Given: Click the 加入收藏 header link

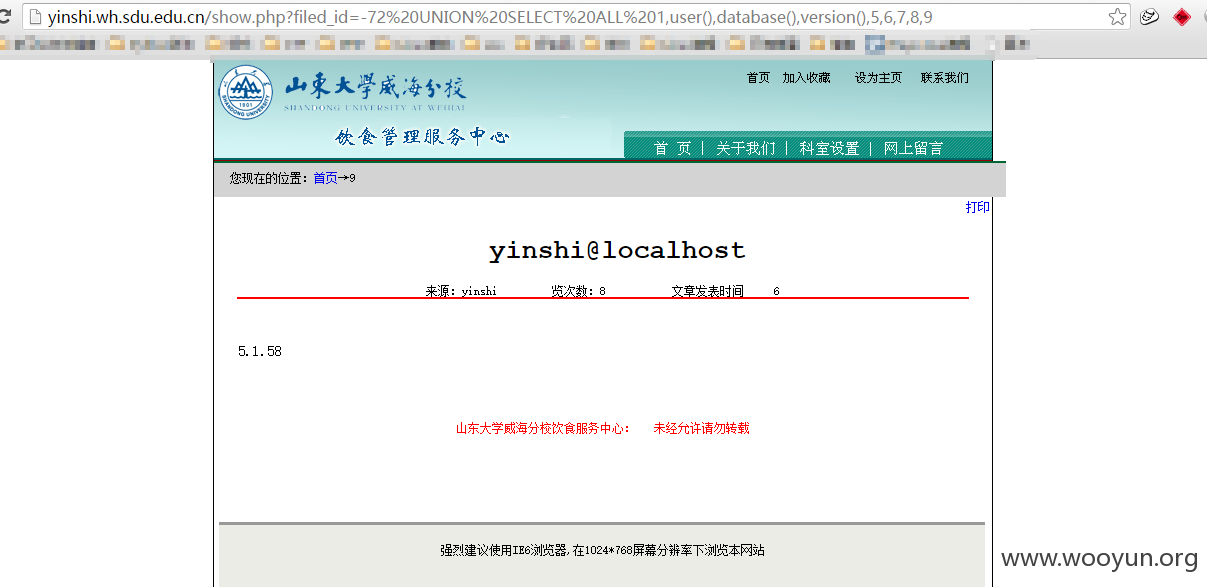Looking at the screenshot, I should click(807, 78).
